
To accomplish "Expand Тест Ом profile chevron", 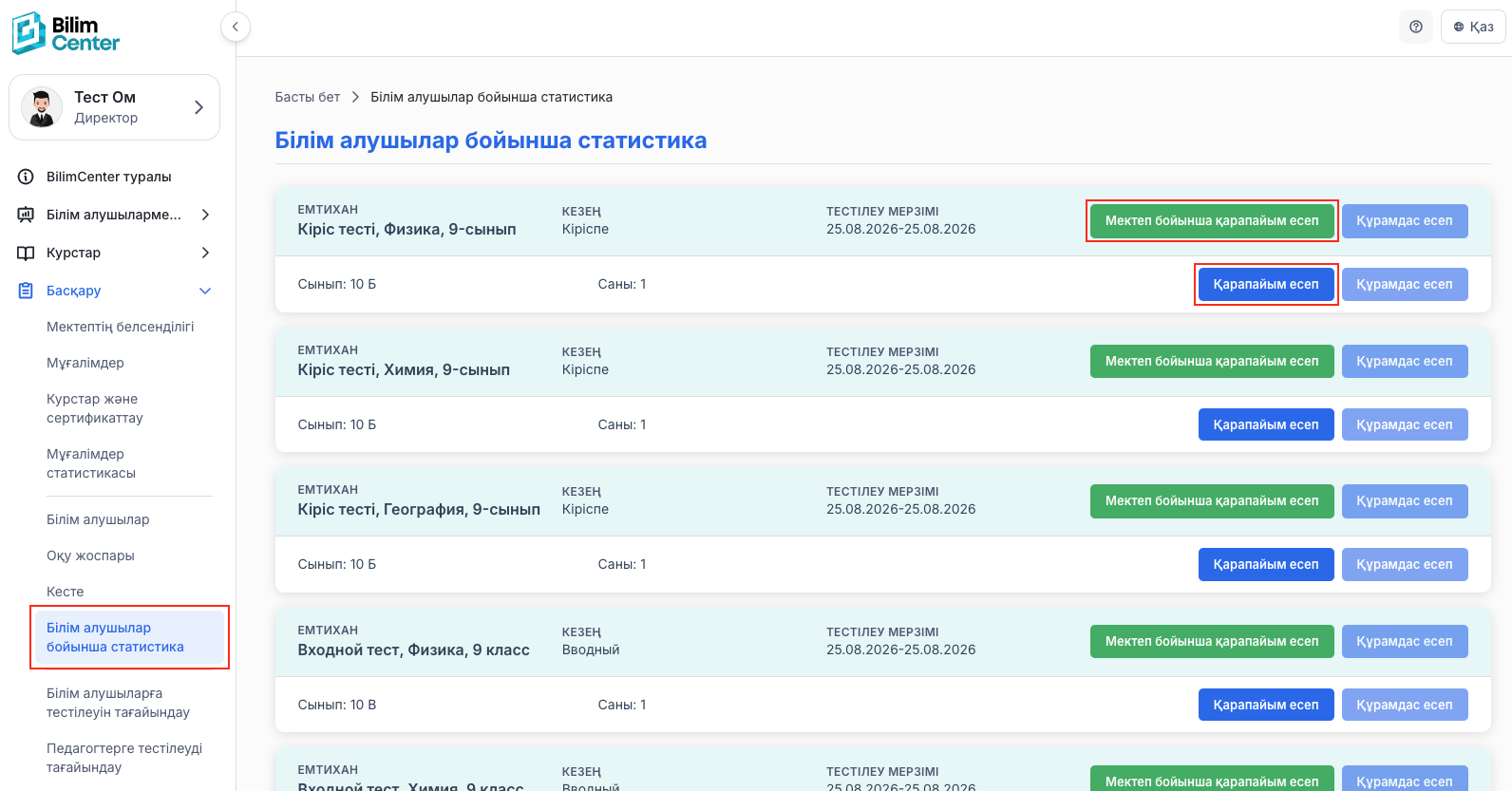I will point(198,107).
